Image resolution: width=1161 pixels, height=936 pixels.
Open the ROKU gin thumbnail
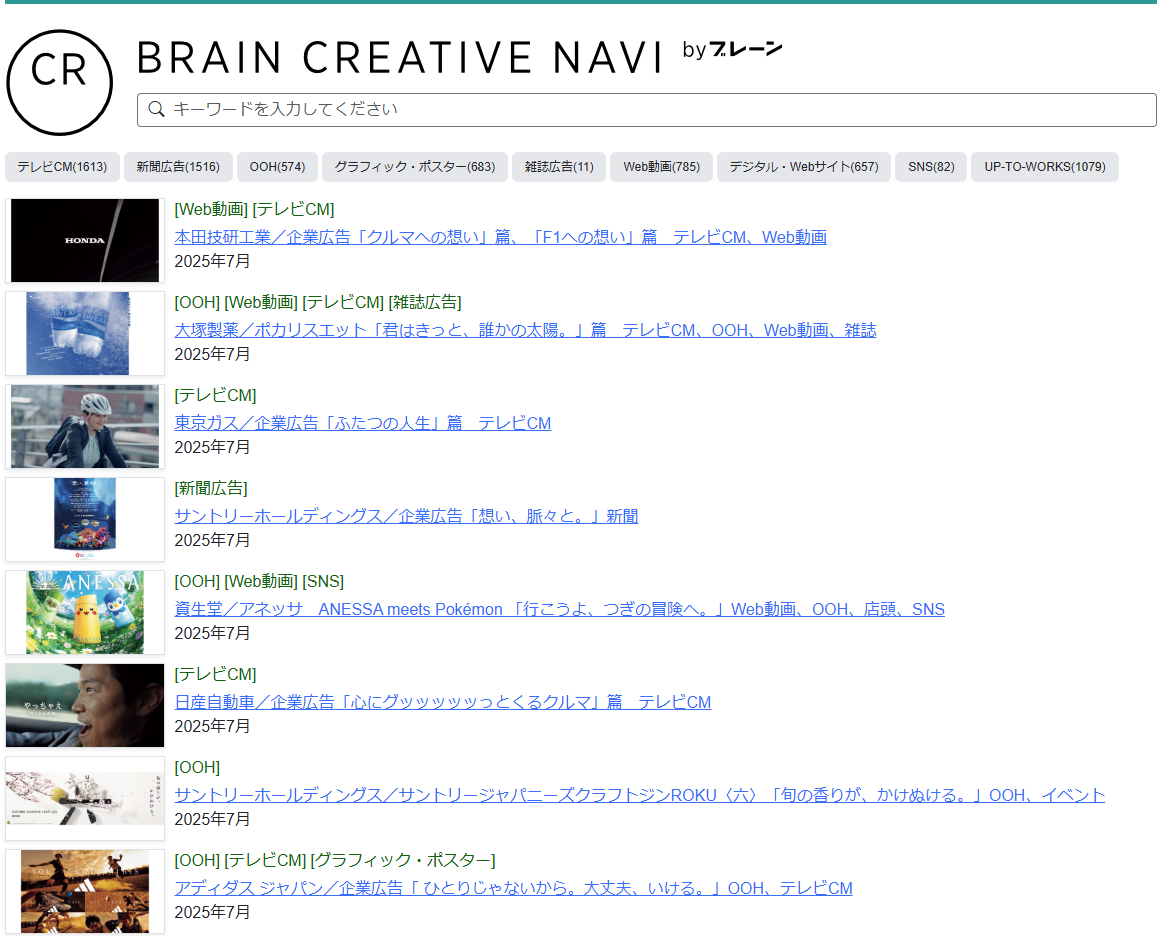[x=84, y=798]
